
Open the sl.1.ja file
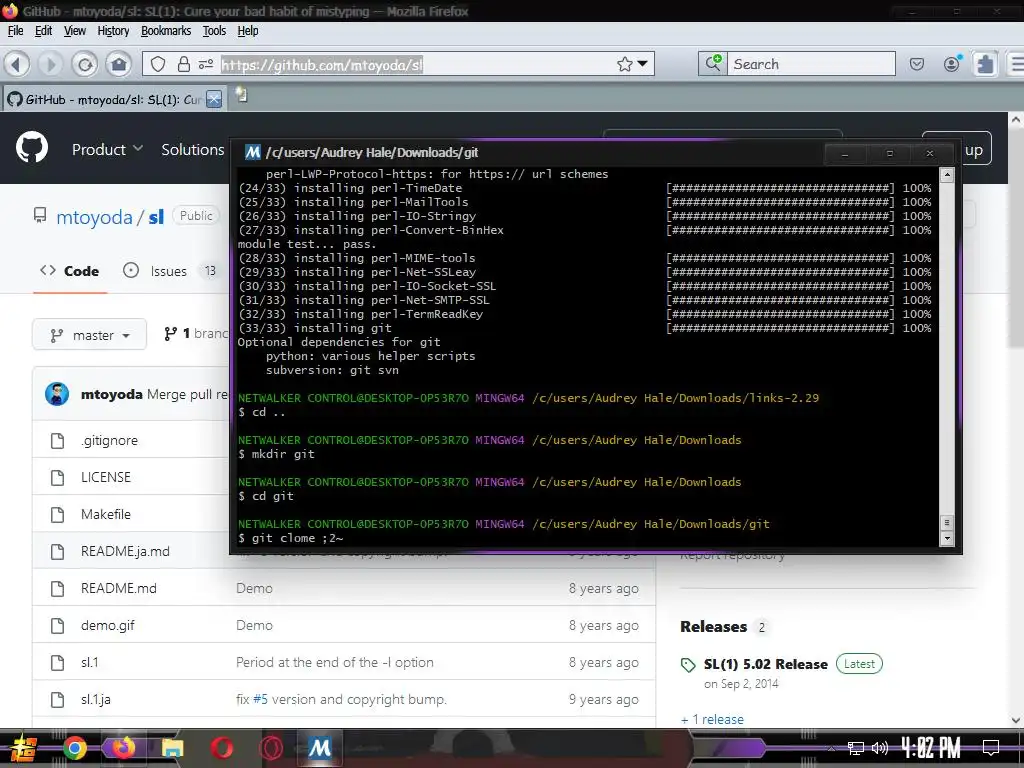pyautogui.click(x=95, y=699)
